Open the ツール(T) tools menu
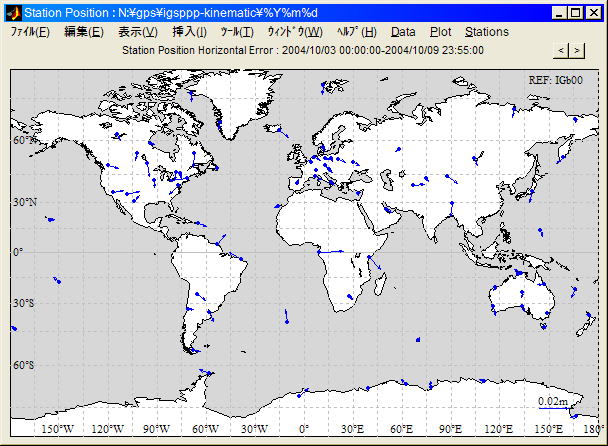Image resolution: width=608 pixels, height=446 pixels. (x=237, y=32)
